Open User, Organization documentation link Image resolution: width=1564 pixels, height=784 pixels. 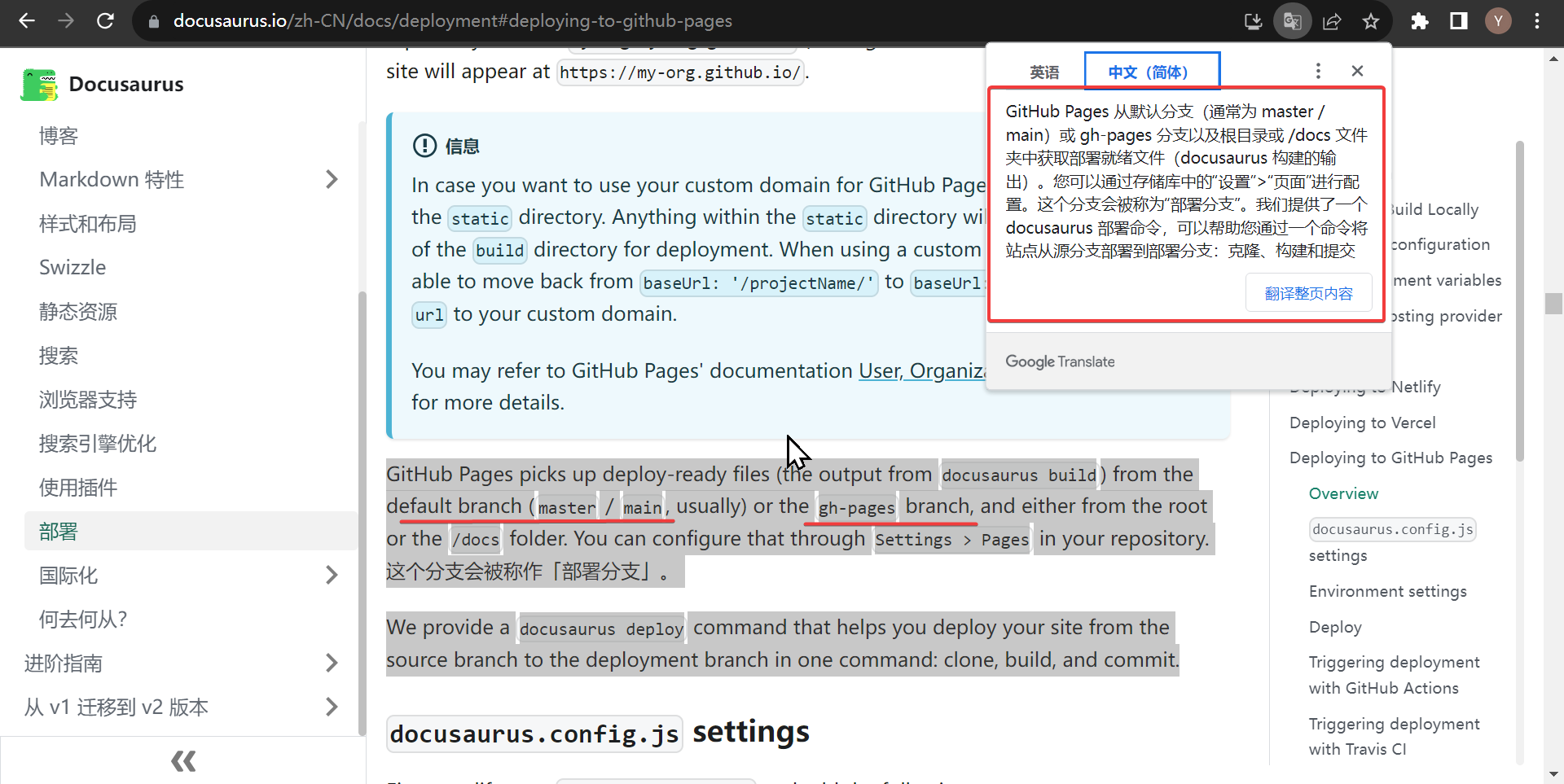pos(922,371)
